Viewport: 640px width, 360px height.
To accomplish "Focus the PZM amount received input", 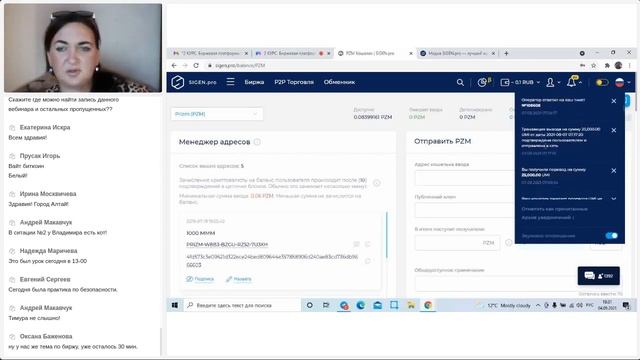I will click(457, 243).
